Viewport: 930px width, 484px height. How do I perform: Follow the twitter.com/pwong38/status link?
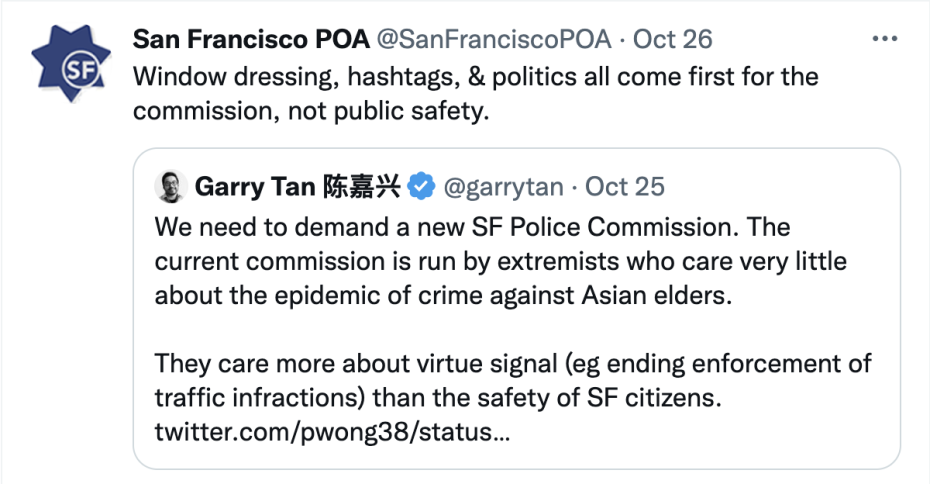(x=334, y=434)
